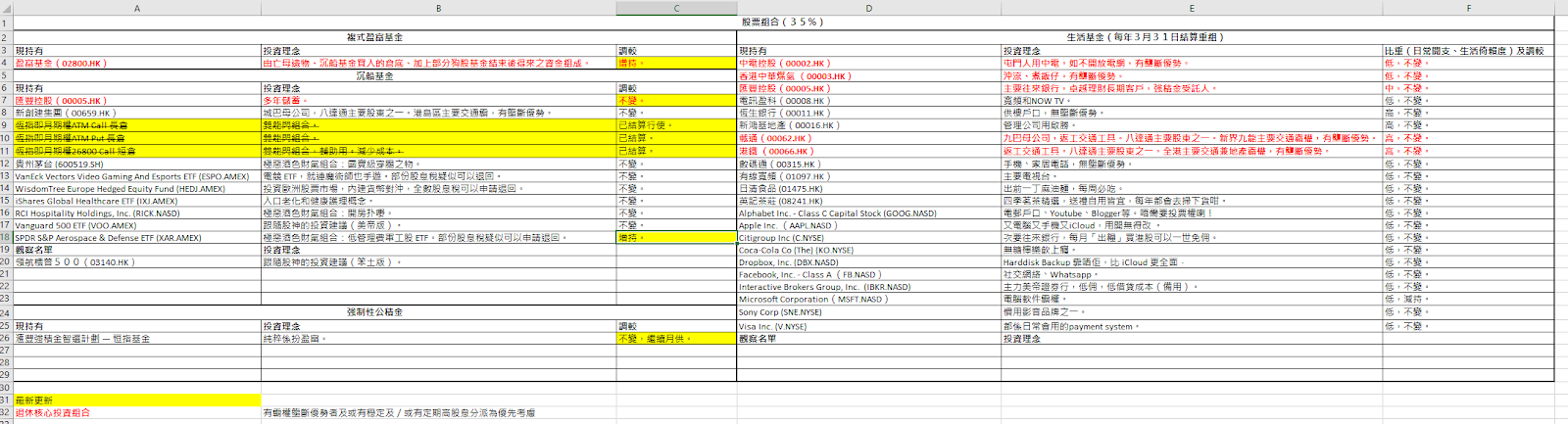Select column F header
Screen dimensions: 1568x424
point(1468,8)
